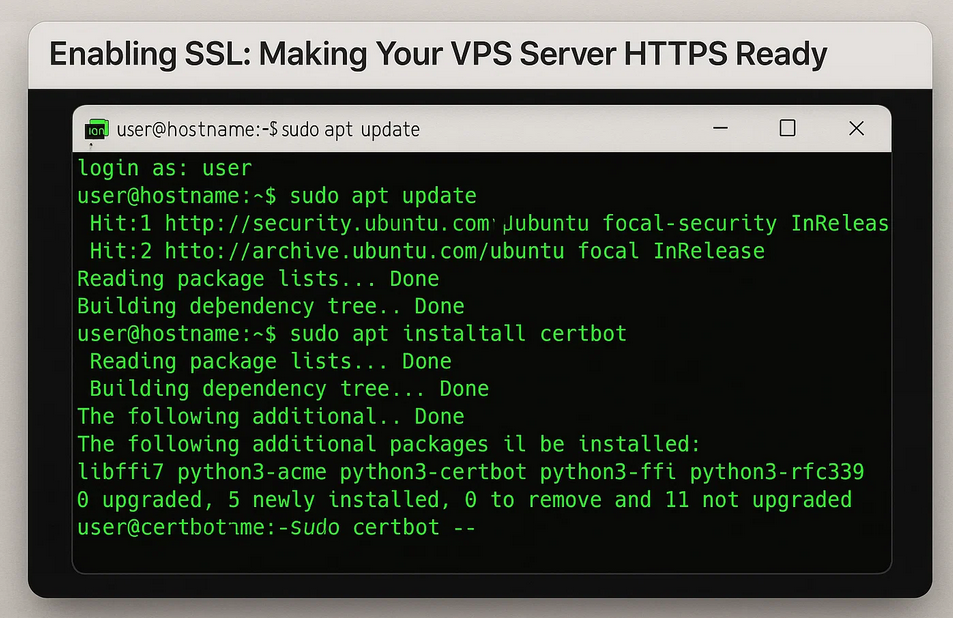
Task: Click the 'sudo apt update' command in terminal body
Action: click(x=383, y=196)
